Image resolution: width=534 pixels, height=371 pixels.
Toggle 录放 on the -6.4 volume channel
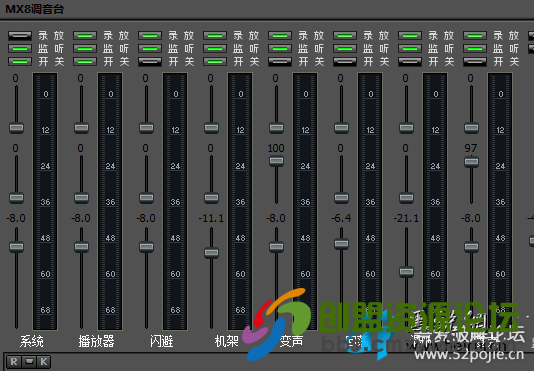coord(345,35)
